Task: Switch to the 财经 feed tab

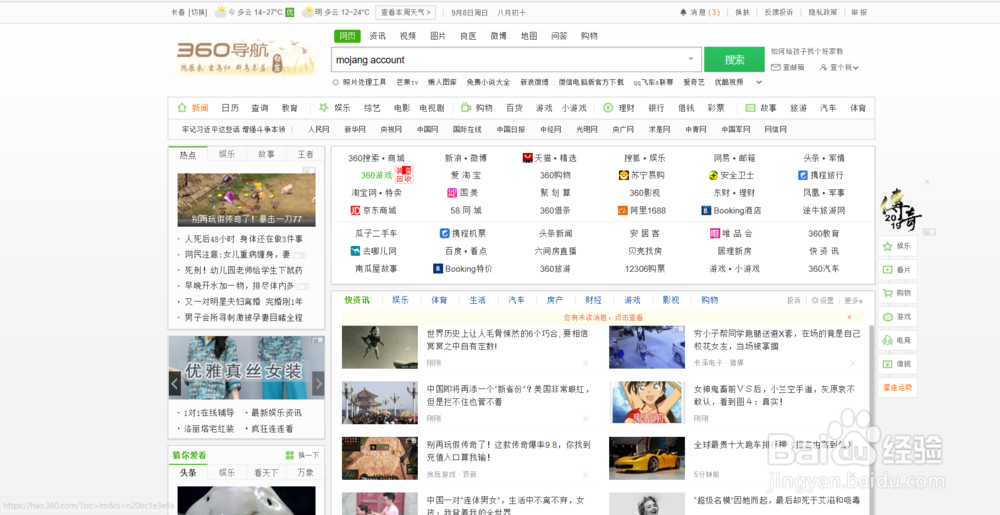Action: point(593,300)
